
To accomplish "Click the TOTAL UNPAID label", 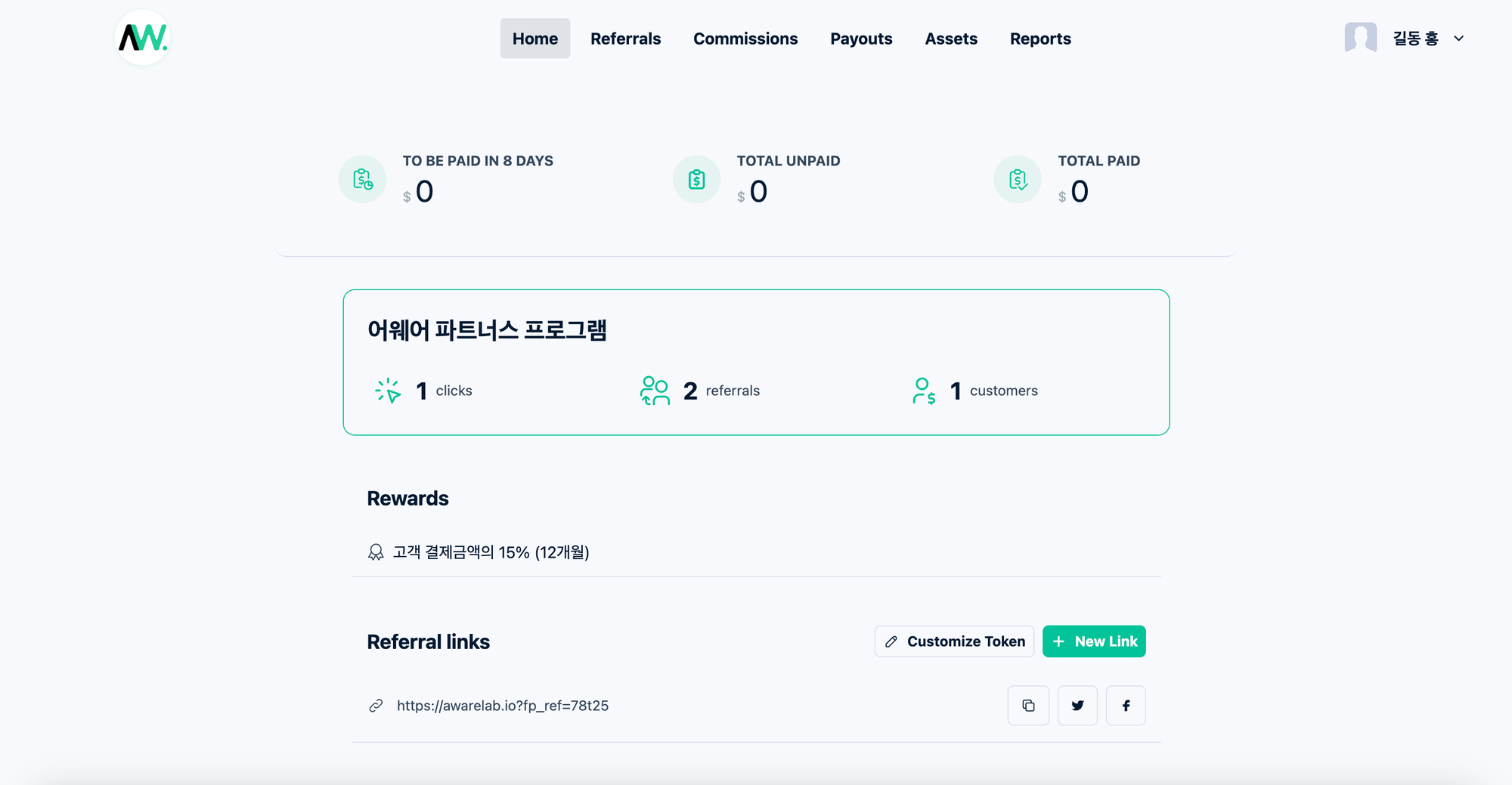I will (x=789, y=161).
